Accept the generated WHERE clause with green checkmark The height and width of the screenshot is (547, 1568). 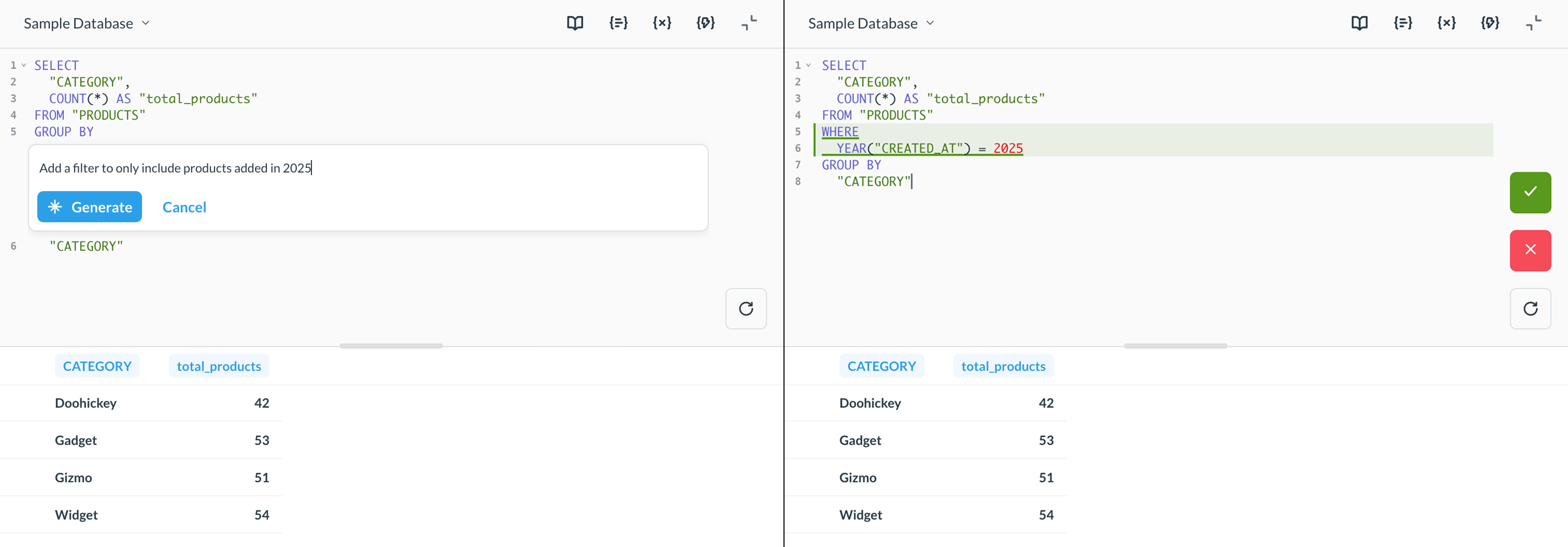click(1530, 192)
